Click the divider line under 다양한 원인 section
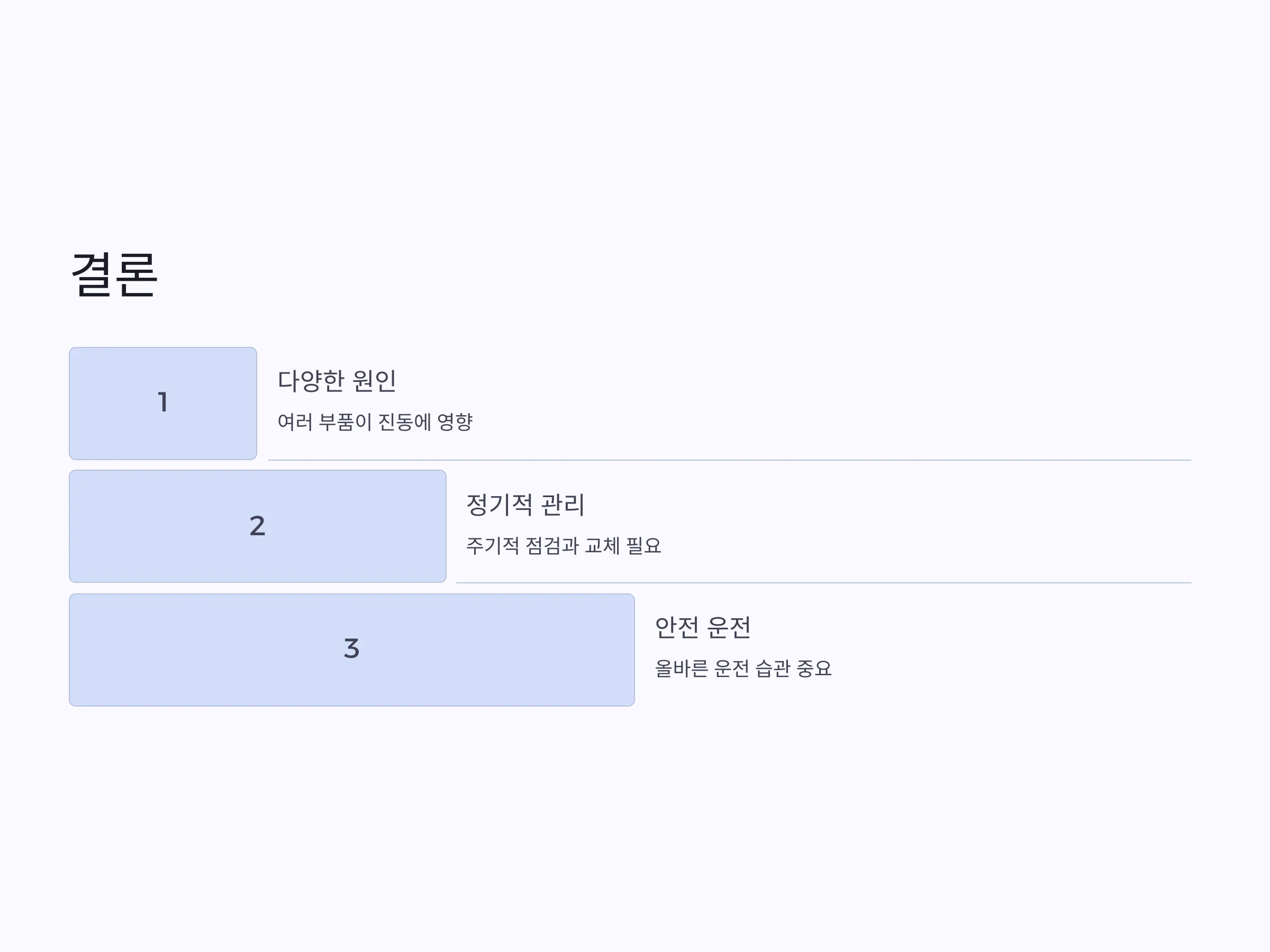Viewport: 1270px width, 952px height. pyautogui.click(x=729, y=460)
